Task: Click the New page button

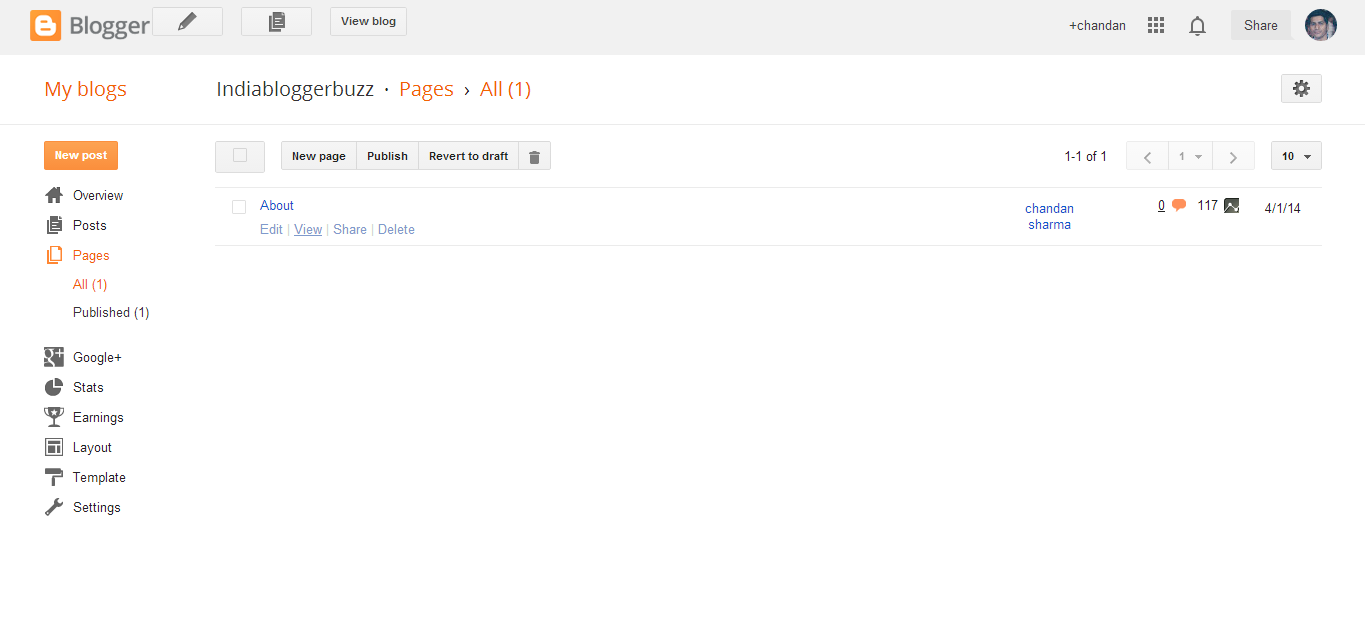Action: tap(319, 156)
